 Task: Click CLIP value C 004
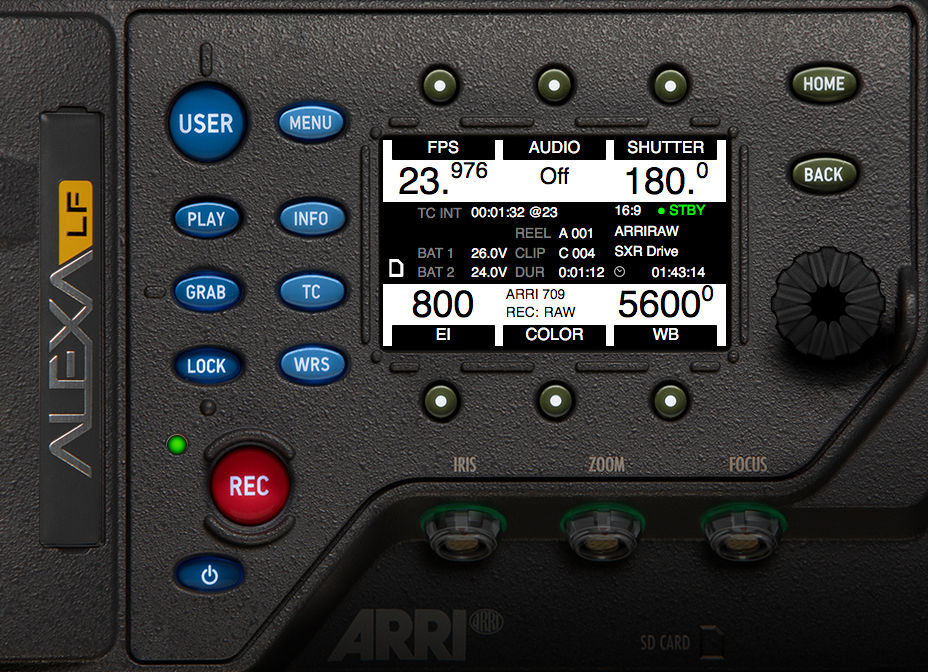click(x=576, y=253)
